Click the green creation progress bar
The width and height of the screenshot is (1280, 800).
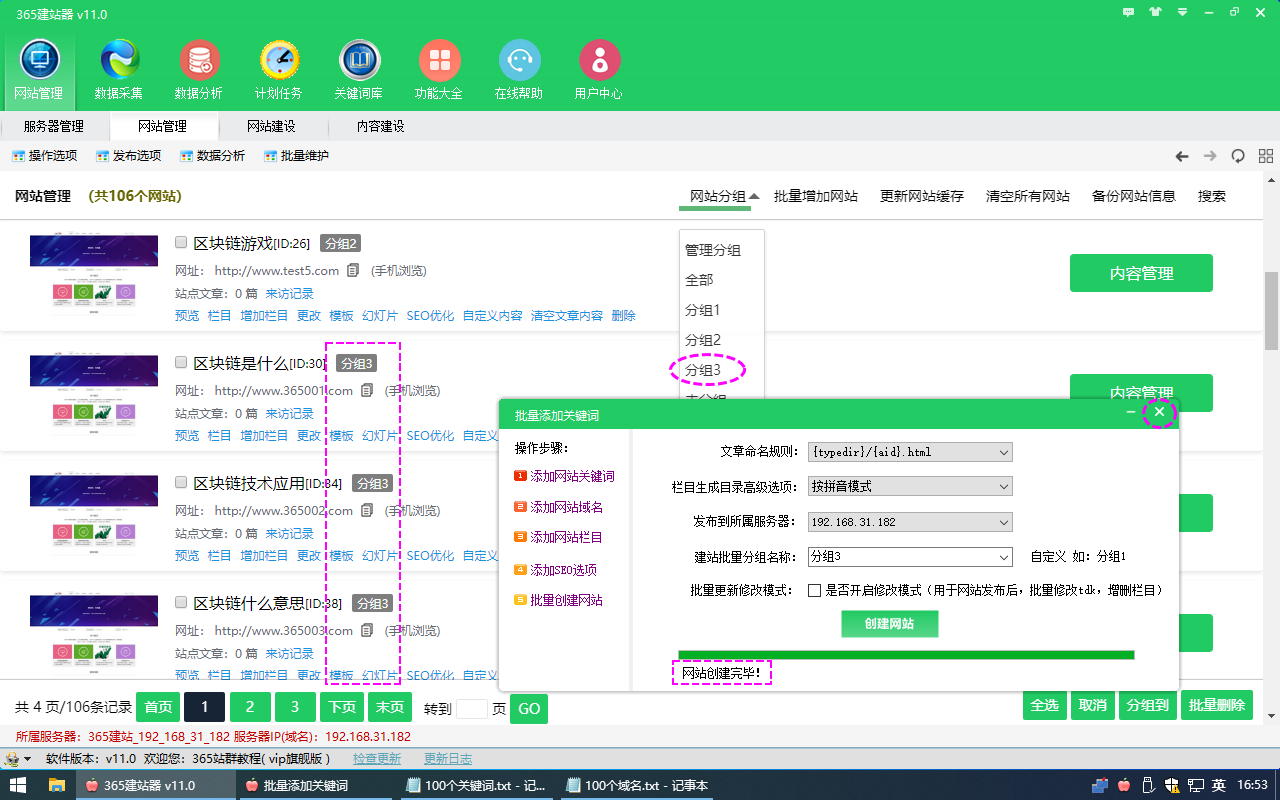[x=906, y=655]
